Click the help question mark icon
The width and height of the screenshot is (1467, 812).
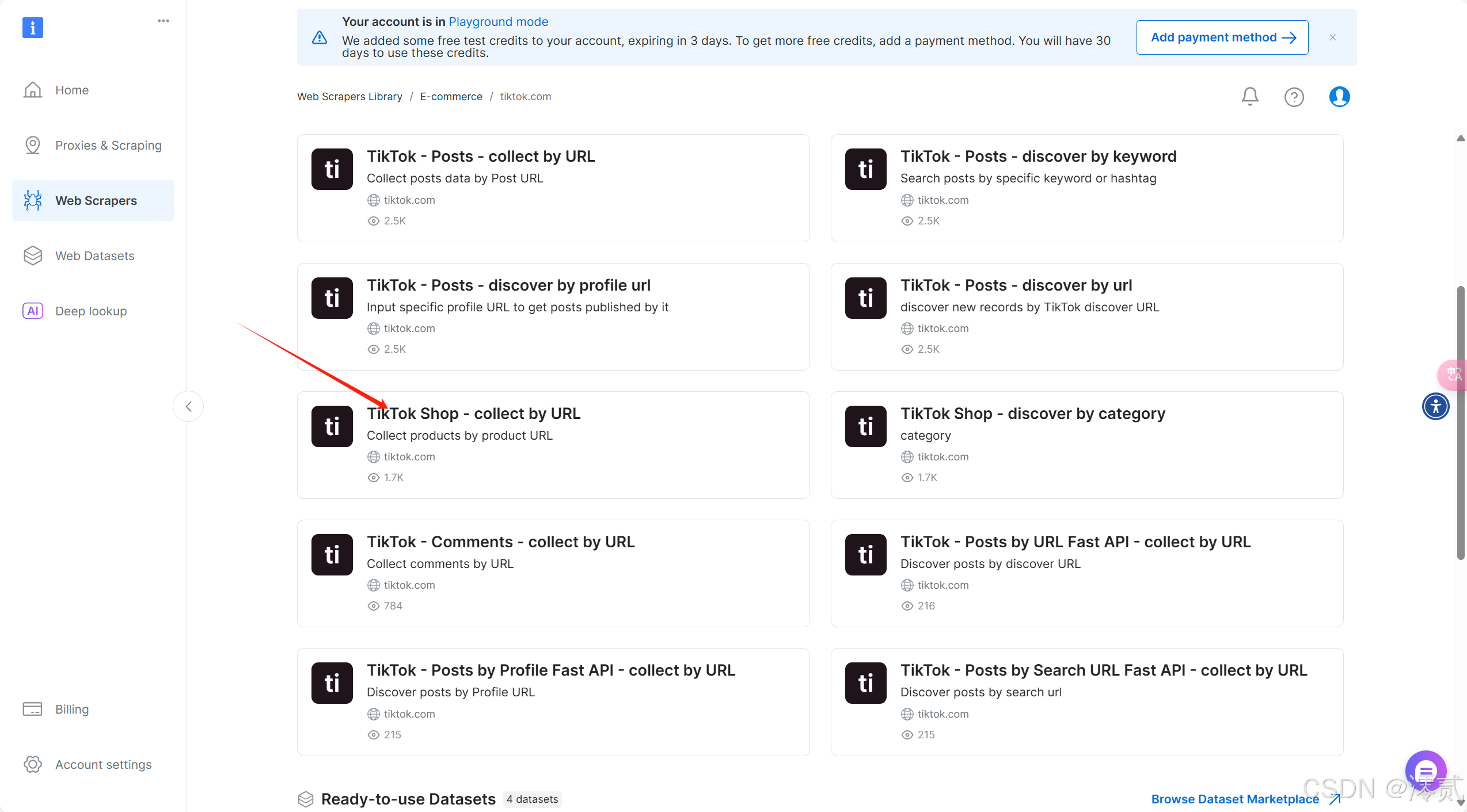(1294, 97)
